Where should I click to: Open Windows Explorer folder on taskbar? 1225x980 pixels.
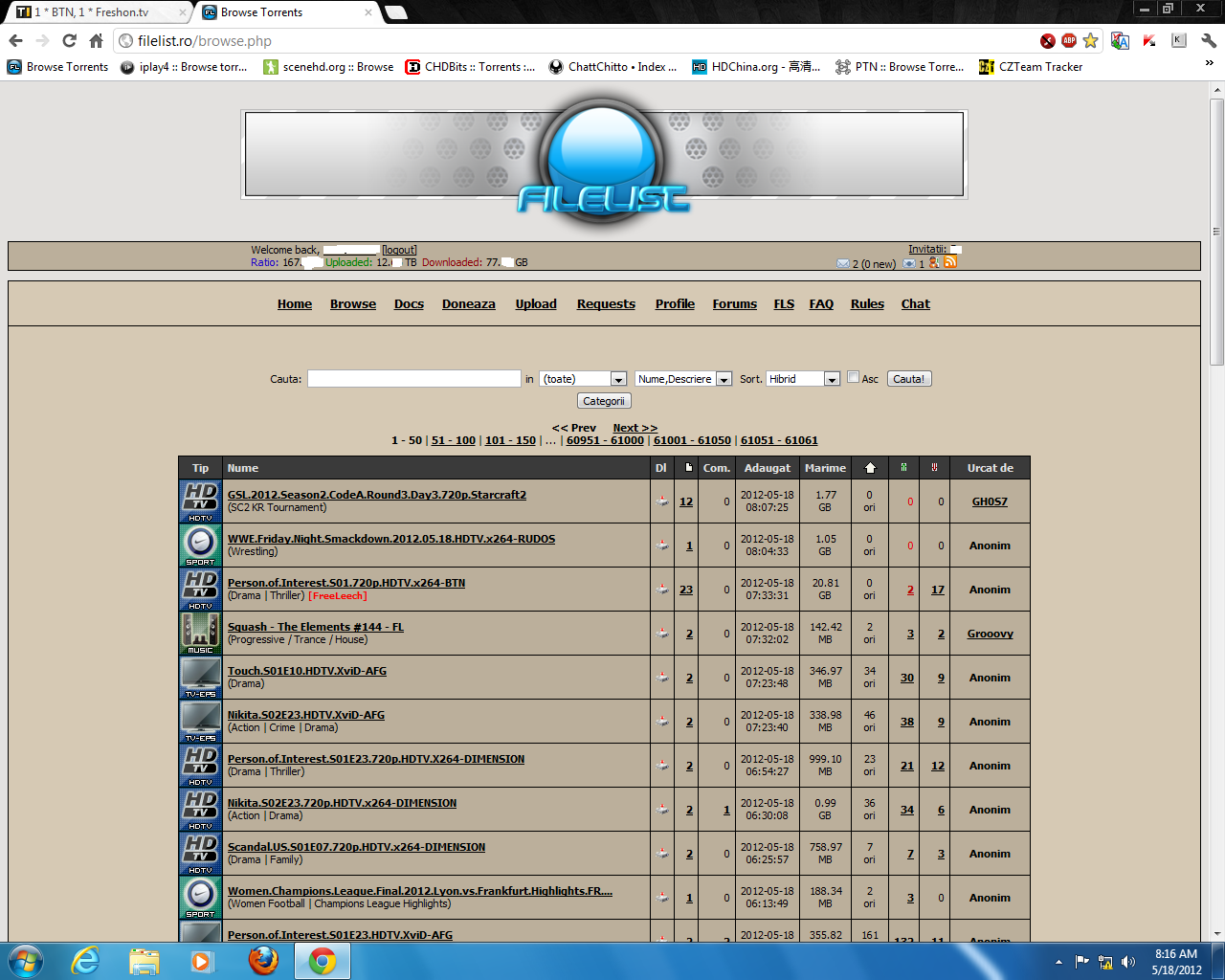tap(144, 961)
